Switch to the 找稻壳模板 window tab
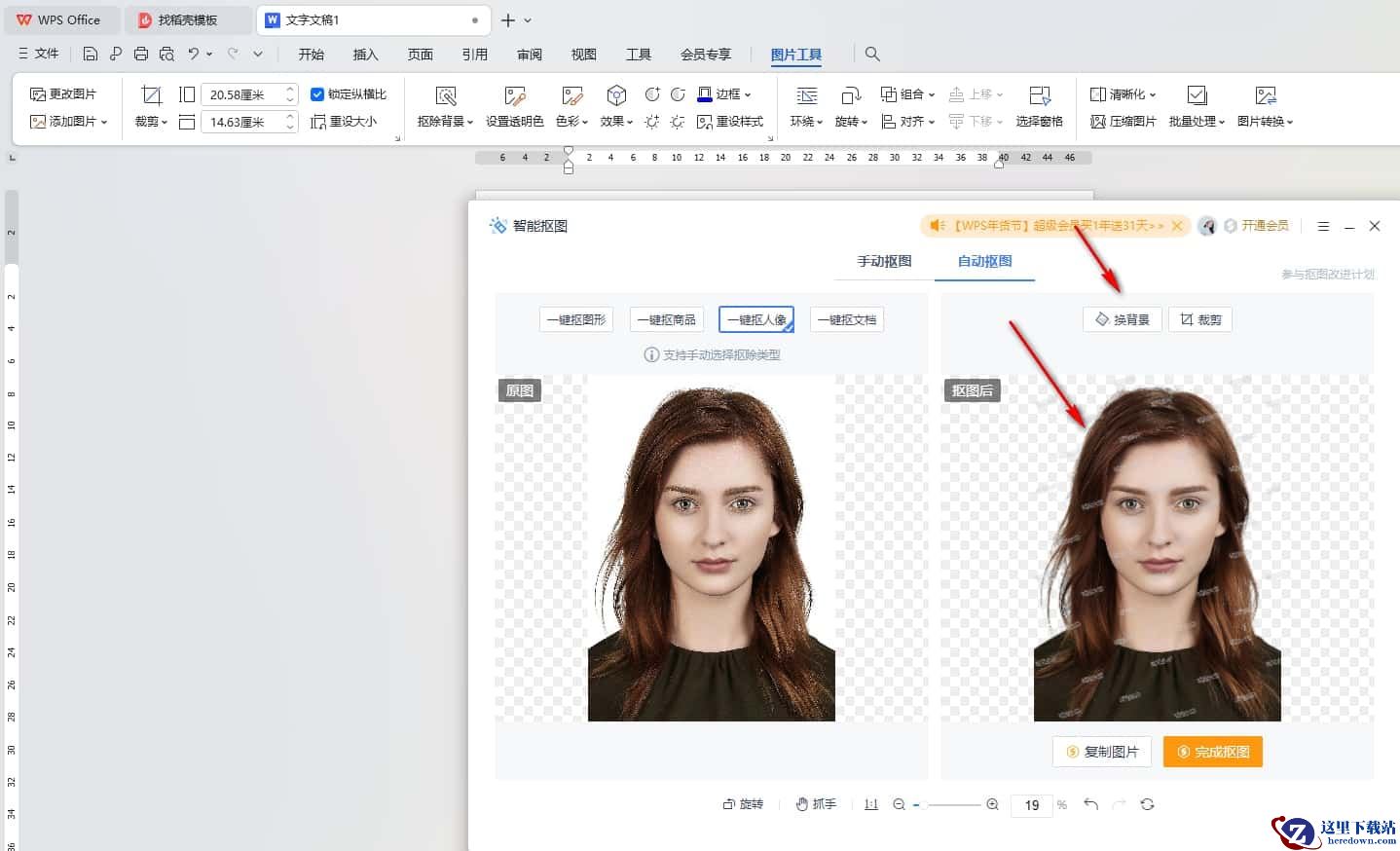Screen dimensions: 1400x851 [187, 19]
